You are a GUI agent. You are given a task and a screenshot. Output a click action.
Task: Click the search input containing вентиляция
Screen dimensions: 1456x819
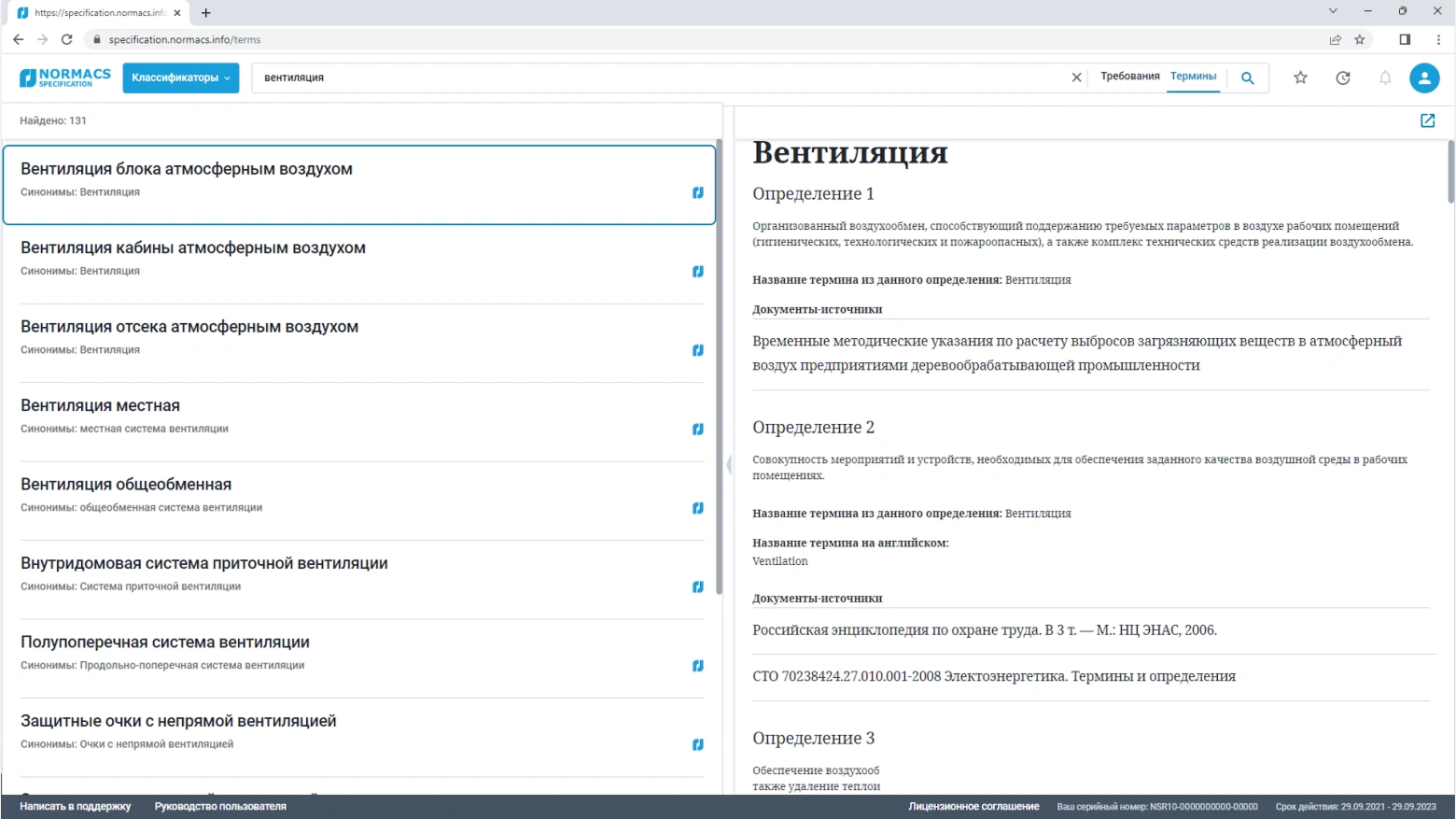pos(653,78)
